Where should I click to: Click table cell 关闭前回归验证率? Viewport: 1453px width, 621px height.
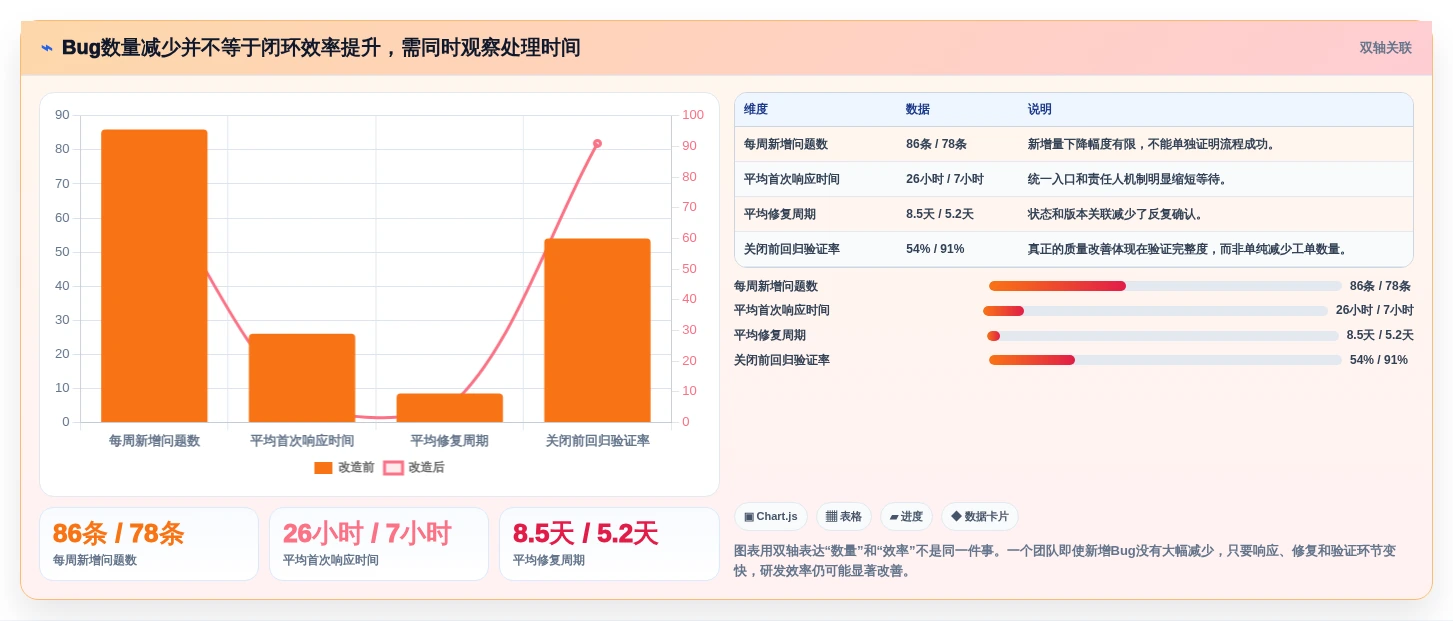coord(791,249)
